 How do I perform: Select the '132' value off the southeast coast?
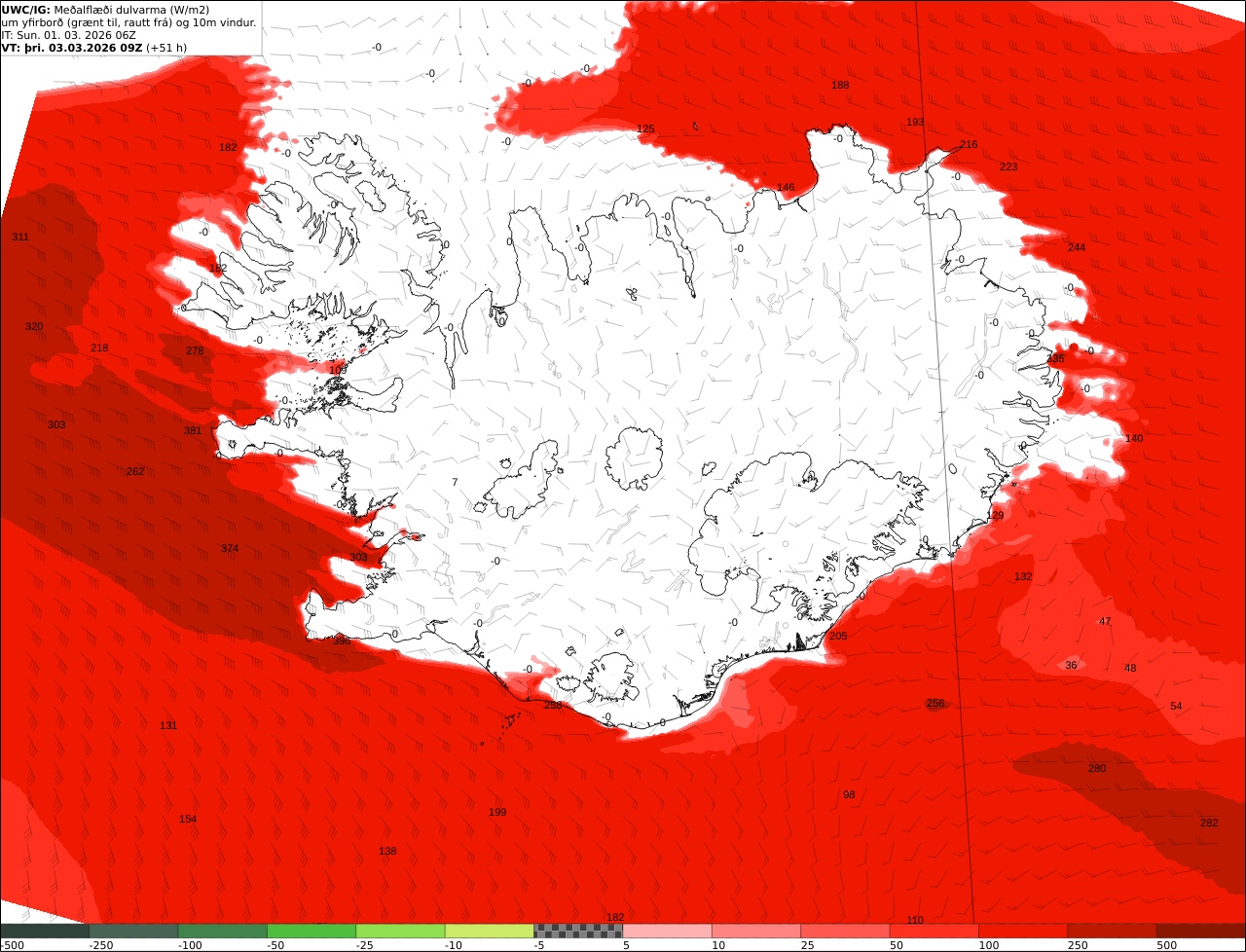pos(1023,577)
